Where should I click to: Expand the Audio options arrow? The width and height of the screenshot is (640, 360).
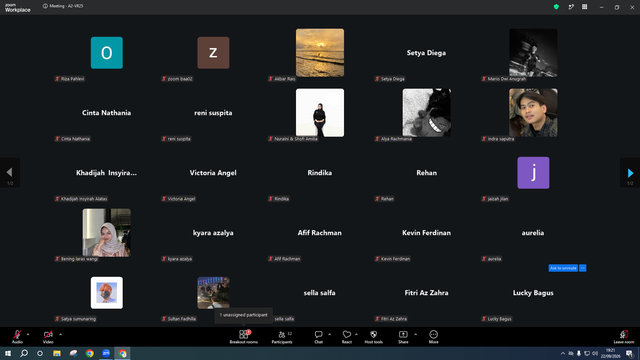[x=28, y=335]
